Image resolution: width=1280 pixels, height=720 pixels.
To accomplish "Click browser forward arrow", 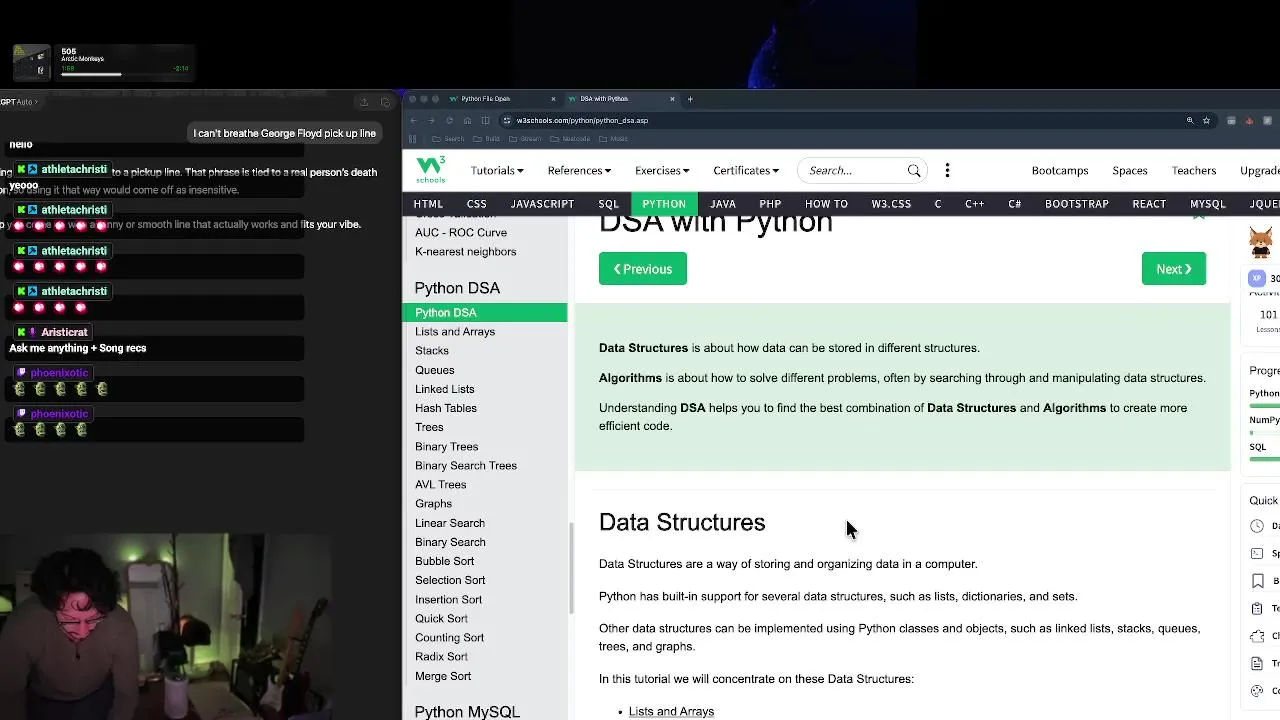I will (x=431, y=120).
